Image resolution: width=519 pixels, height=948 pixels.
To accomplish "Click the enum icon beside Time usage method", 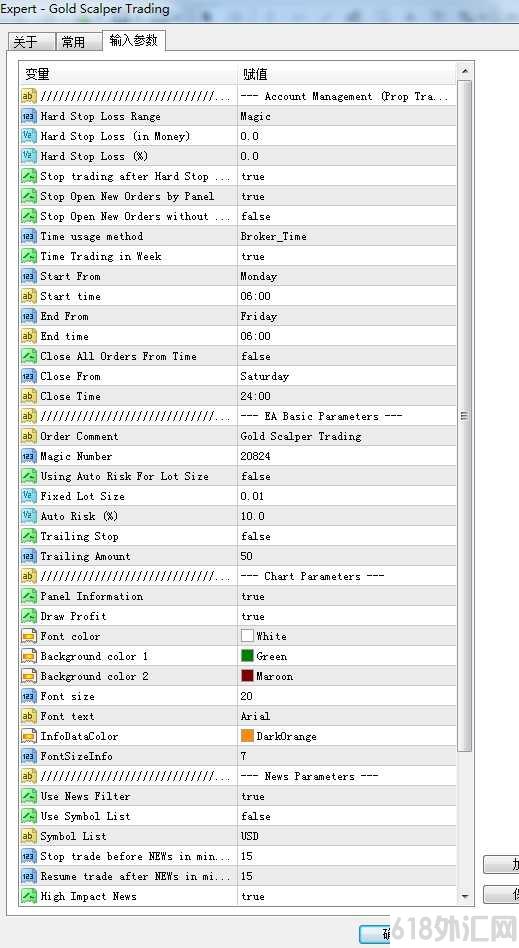I will (x=28, y=236).
